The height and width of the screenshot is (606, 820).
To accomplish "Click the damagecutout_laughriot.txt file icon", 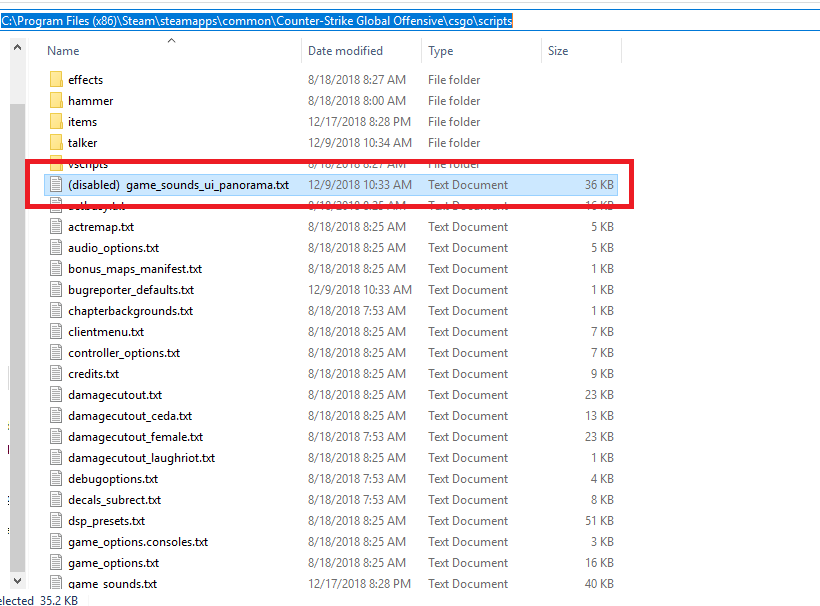I will 56,458.
